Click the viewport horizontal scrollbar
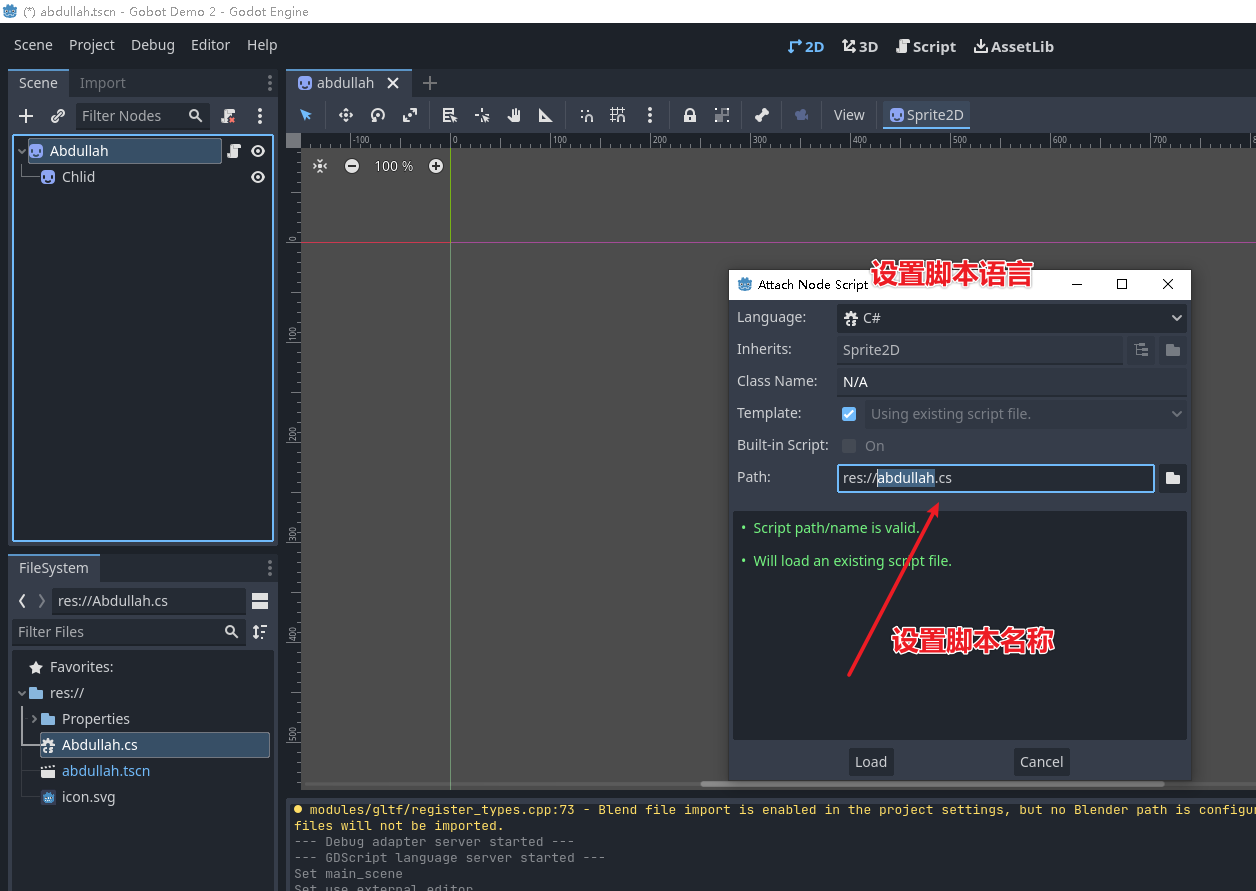1256x891 pixels. [932, 784]
